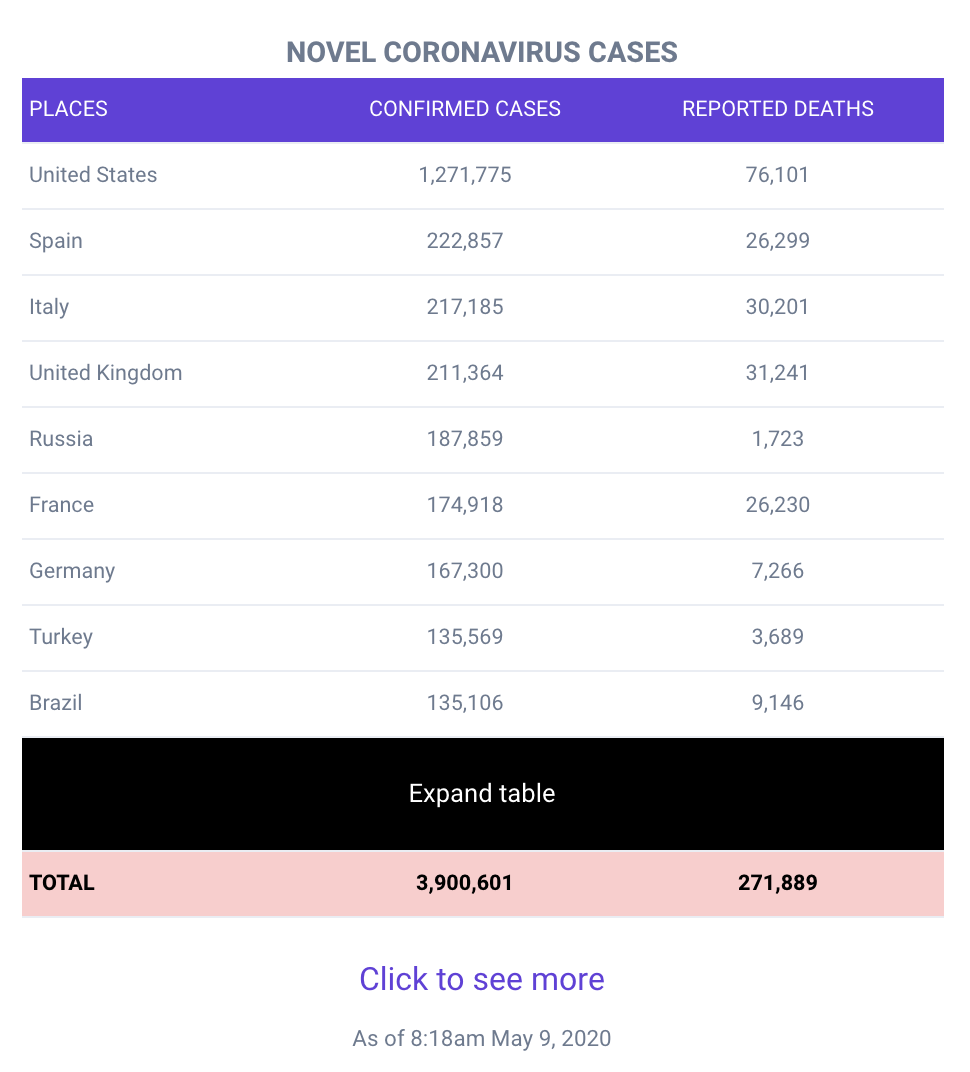Click Russia in the places list
Screen dimensions: 970x1072
click(x=62, y=439)
